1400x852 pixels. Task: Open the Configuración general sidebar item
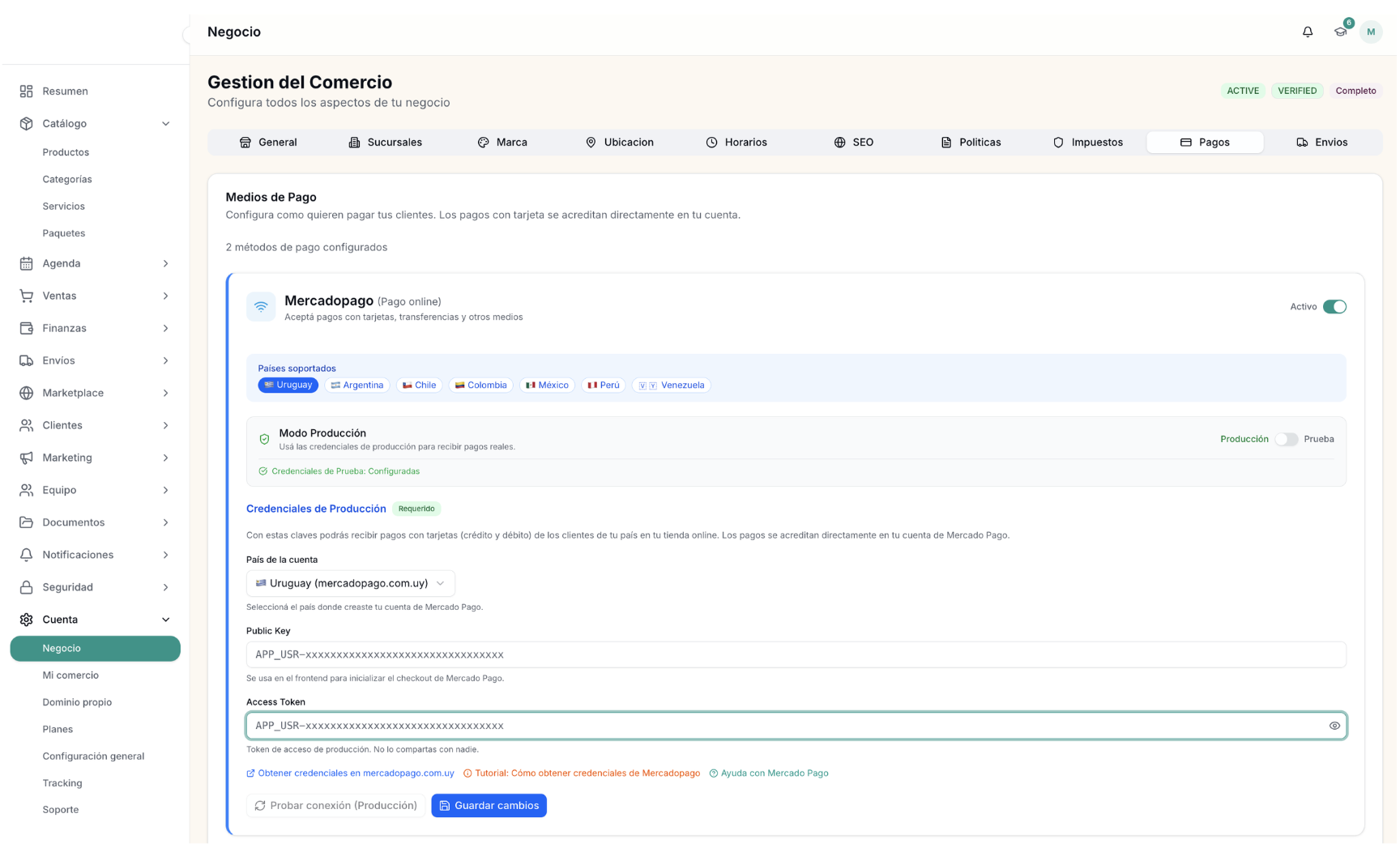(x=93, y=756)
